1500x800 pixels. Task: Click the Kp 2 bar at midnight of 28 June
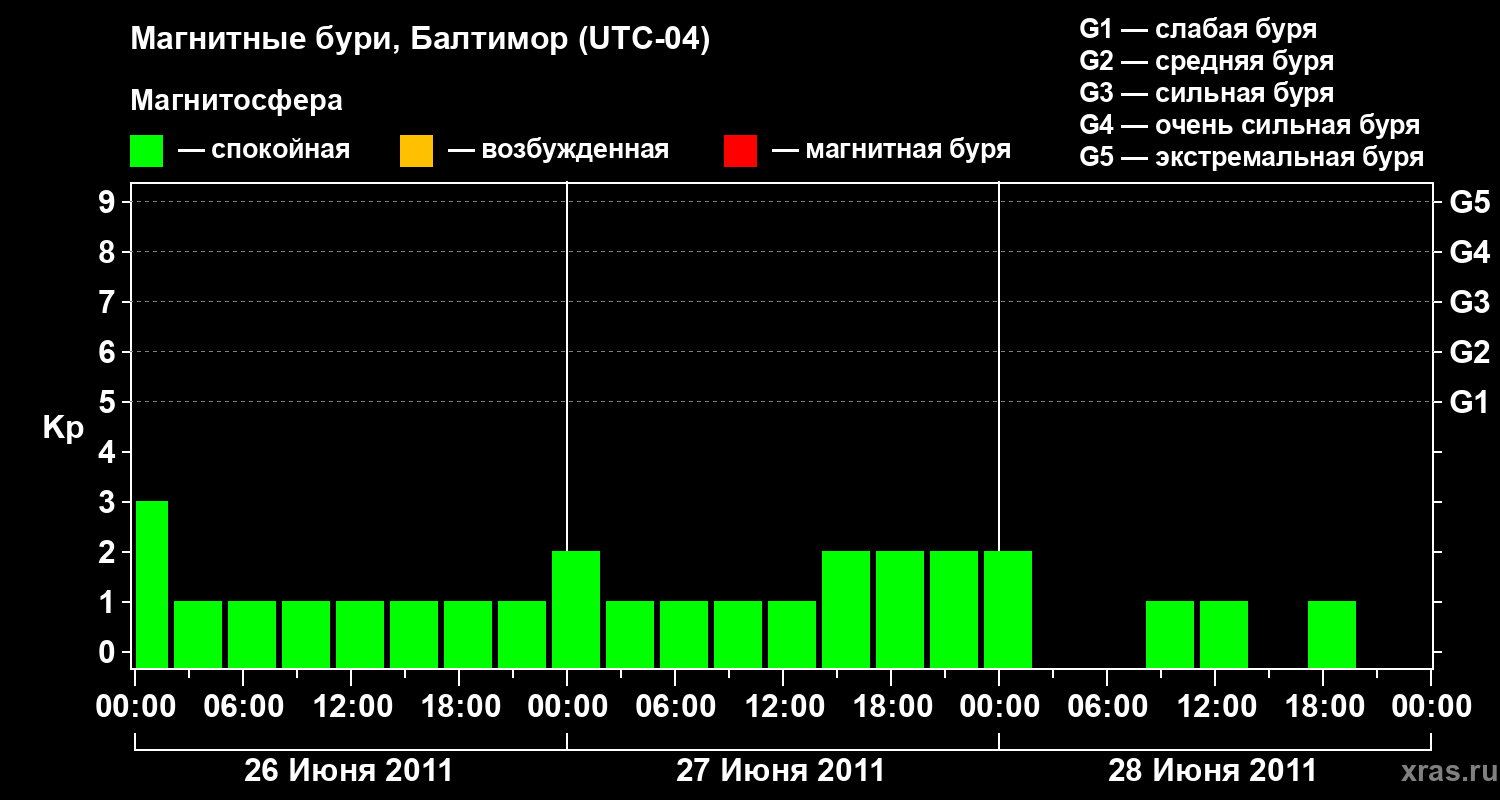point(1008,609)
